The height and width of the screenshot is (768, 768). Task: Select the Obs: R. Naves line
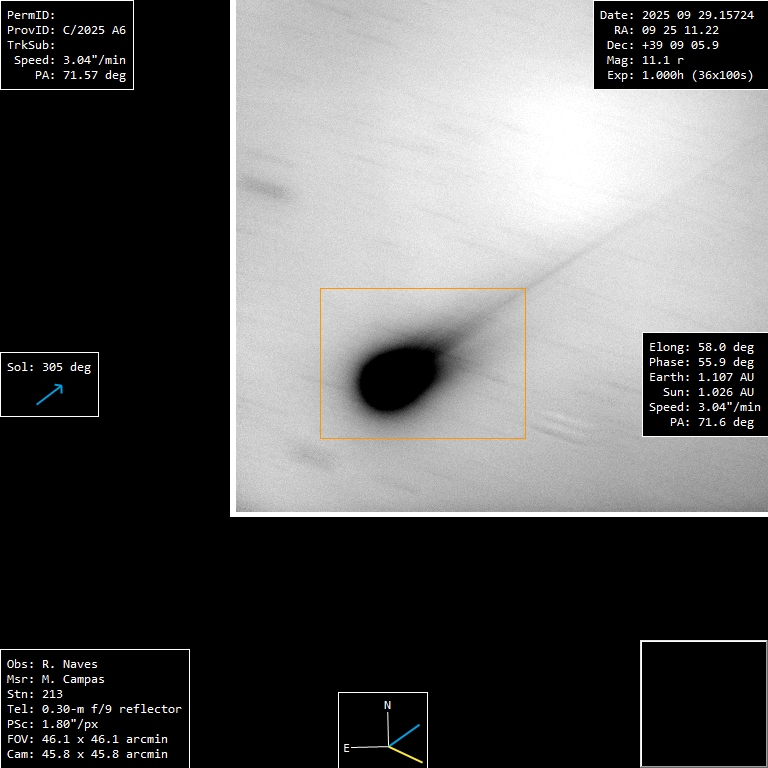coord(52,664)
